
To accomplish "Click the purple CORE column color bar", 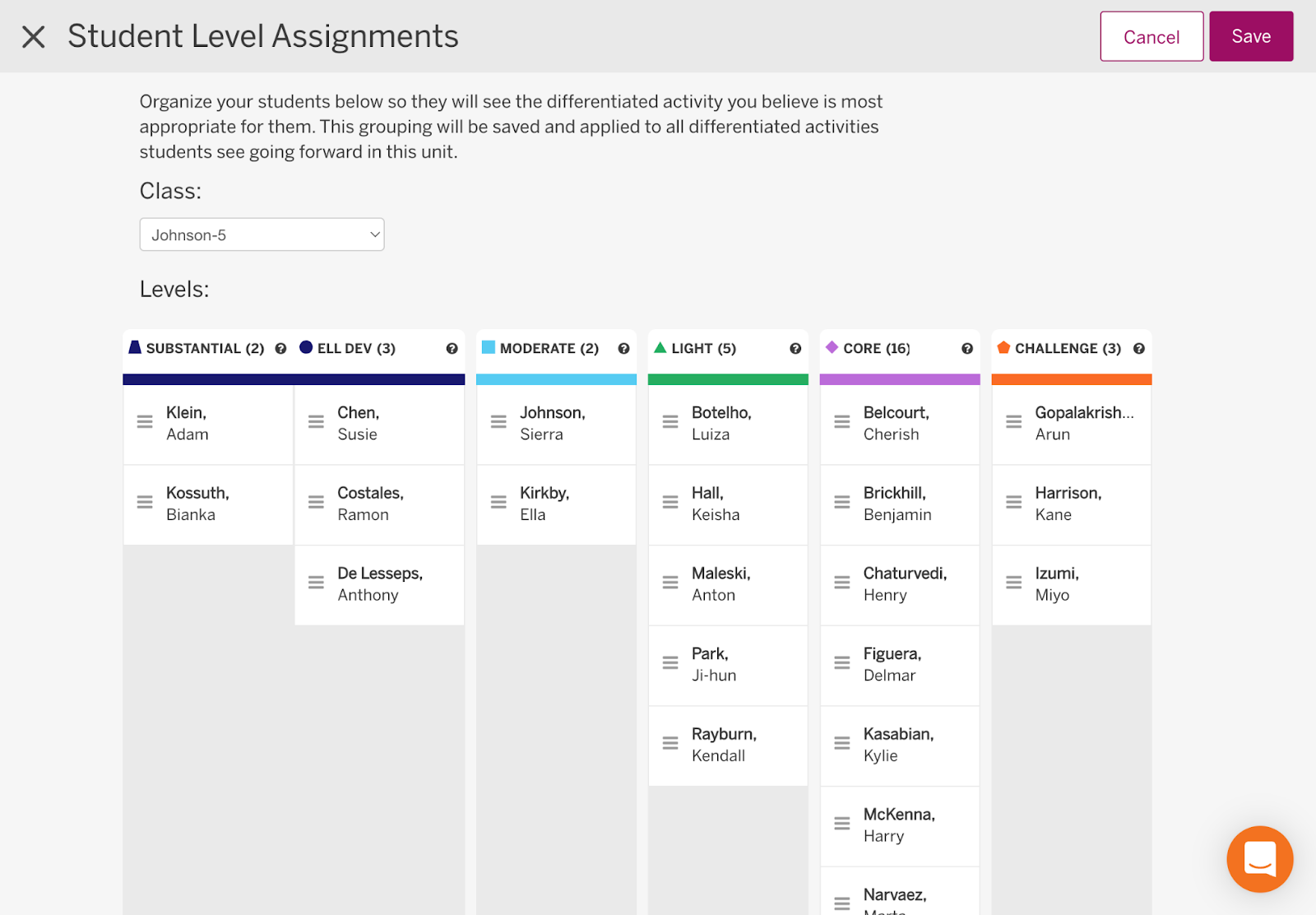I will click(900, 379).
